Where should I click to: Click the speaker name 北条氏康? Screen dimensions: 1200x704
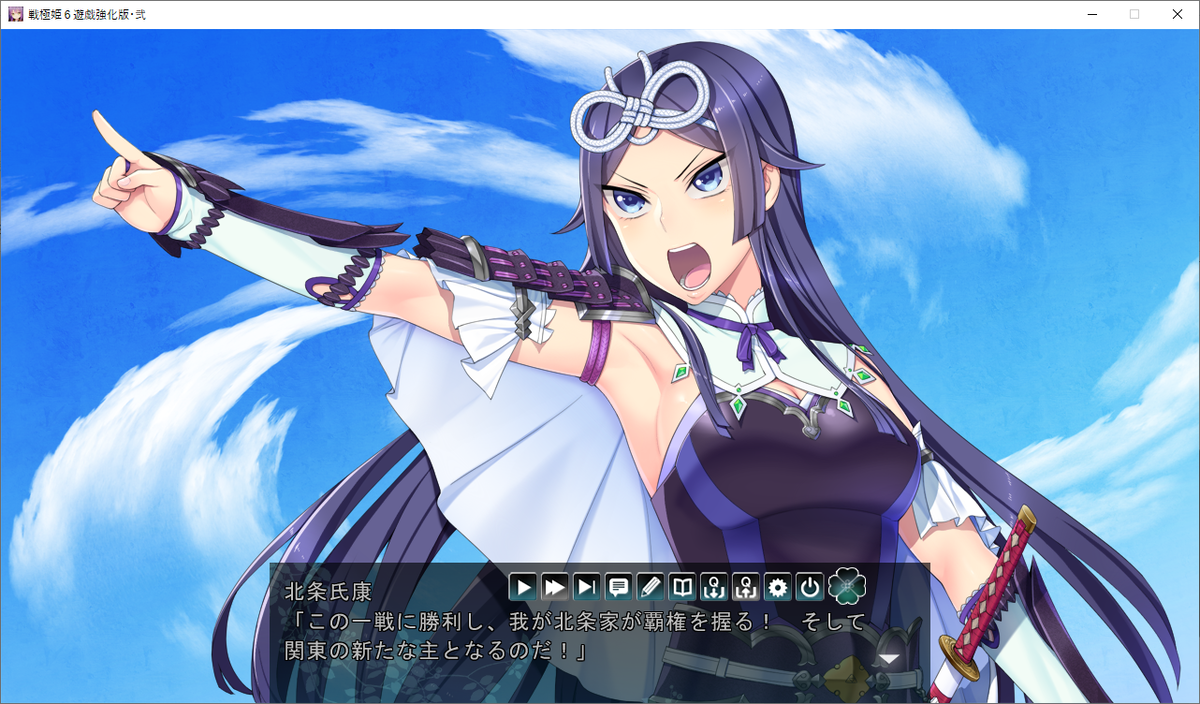326,591
